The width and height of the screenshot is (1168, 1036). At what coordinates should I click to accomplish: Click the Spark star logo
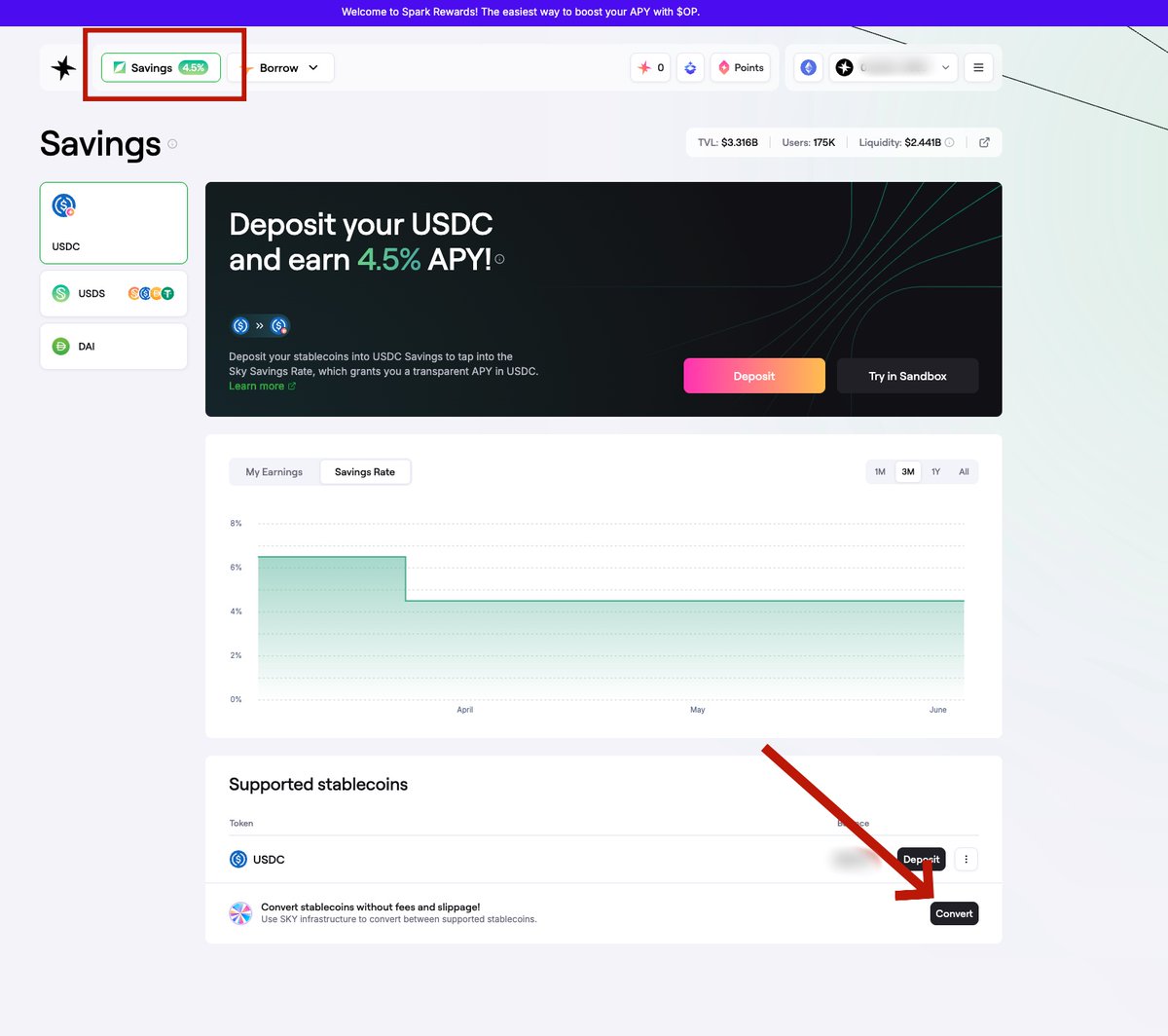(63, 67)
